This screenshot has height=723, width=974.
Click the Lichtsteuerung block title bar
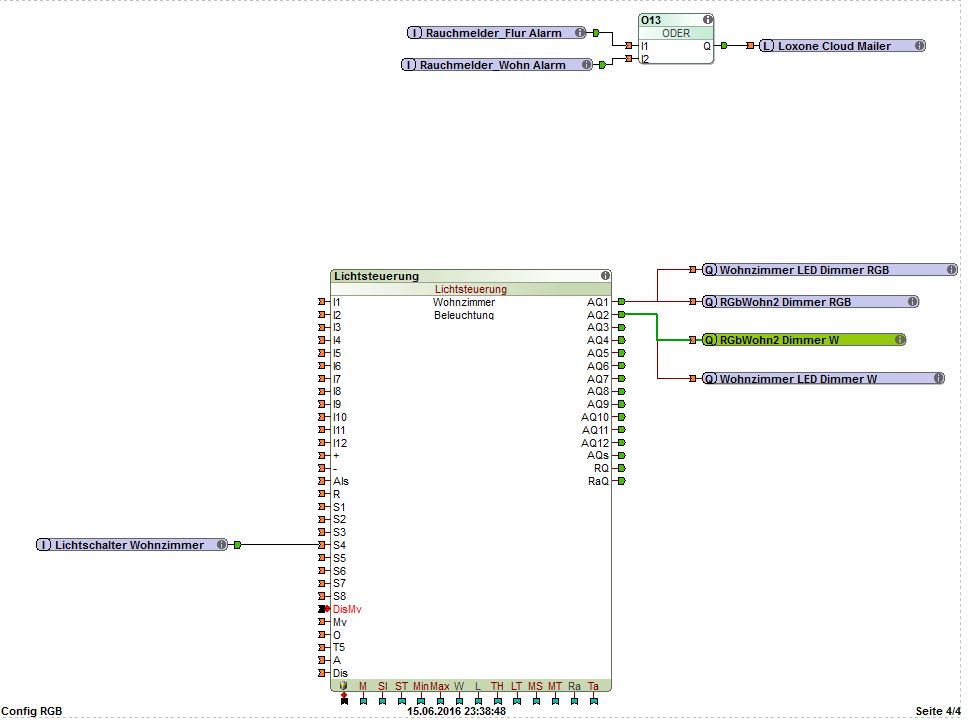[471, 276]
